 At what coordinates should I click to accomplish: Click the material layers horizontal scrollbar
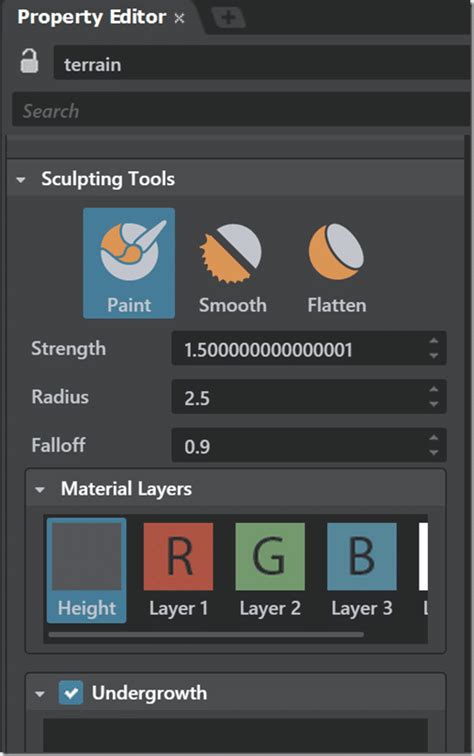206,634
